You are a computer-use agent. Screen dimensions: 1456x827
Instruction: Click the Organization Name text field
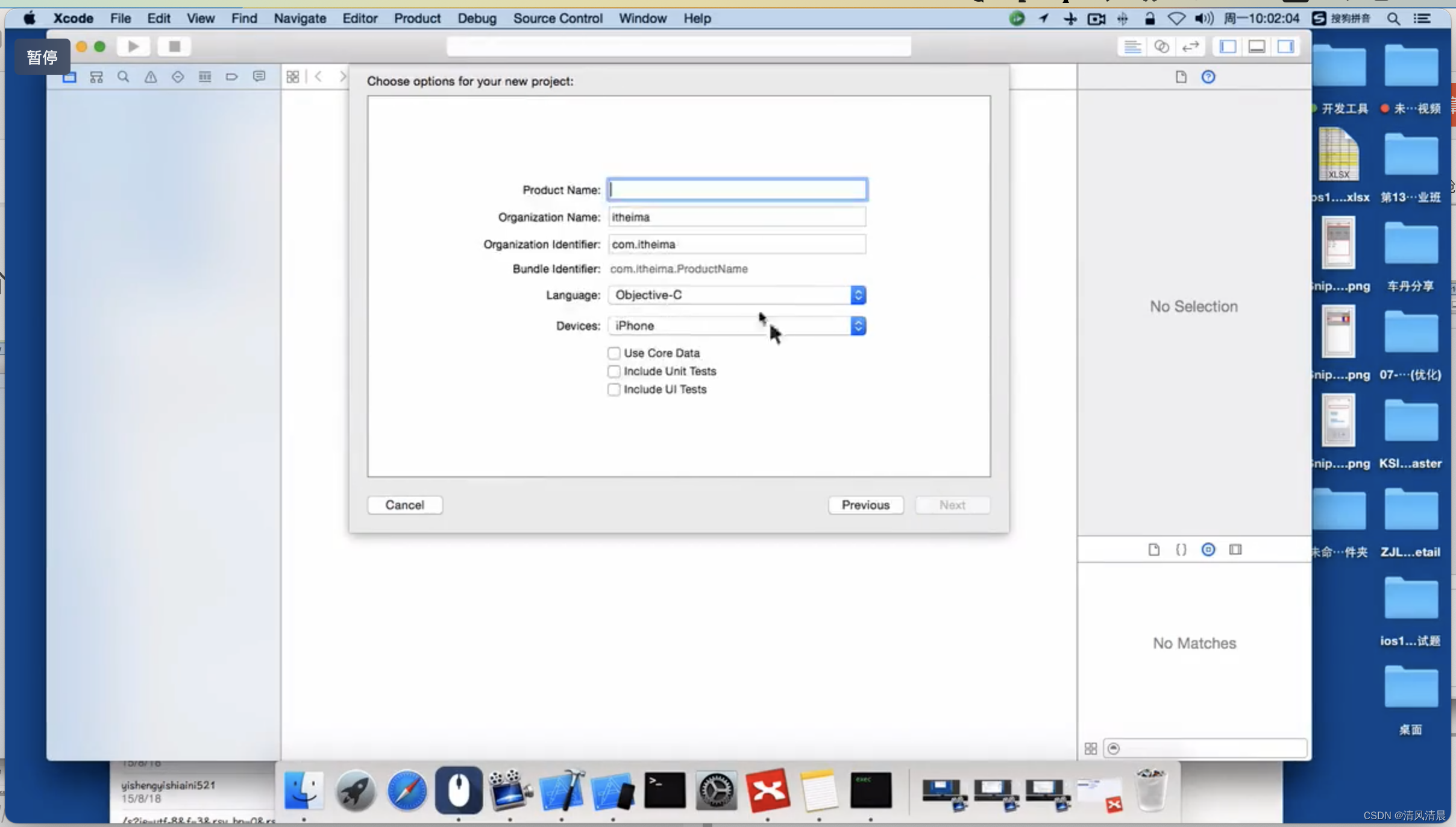(x=738, y=217)
